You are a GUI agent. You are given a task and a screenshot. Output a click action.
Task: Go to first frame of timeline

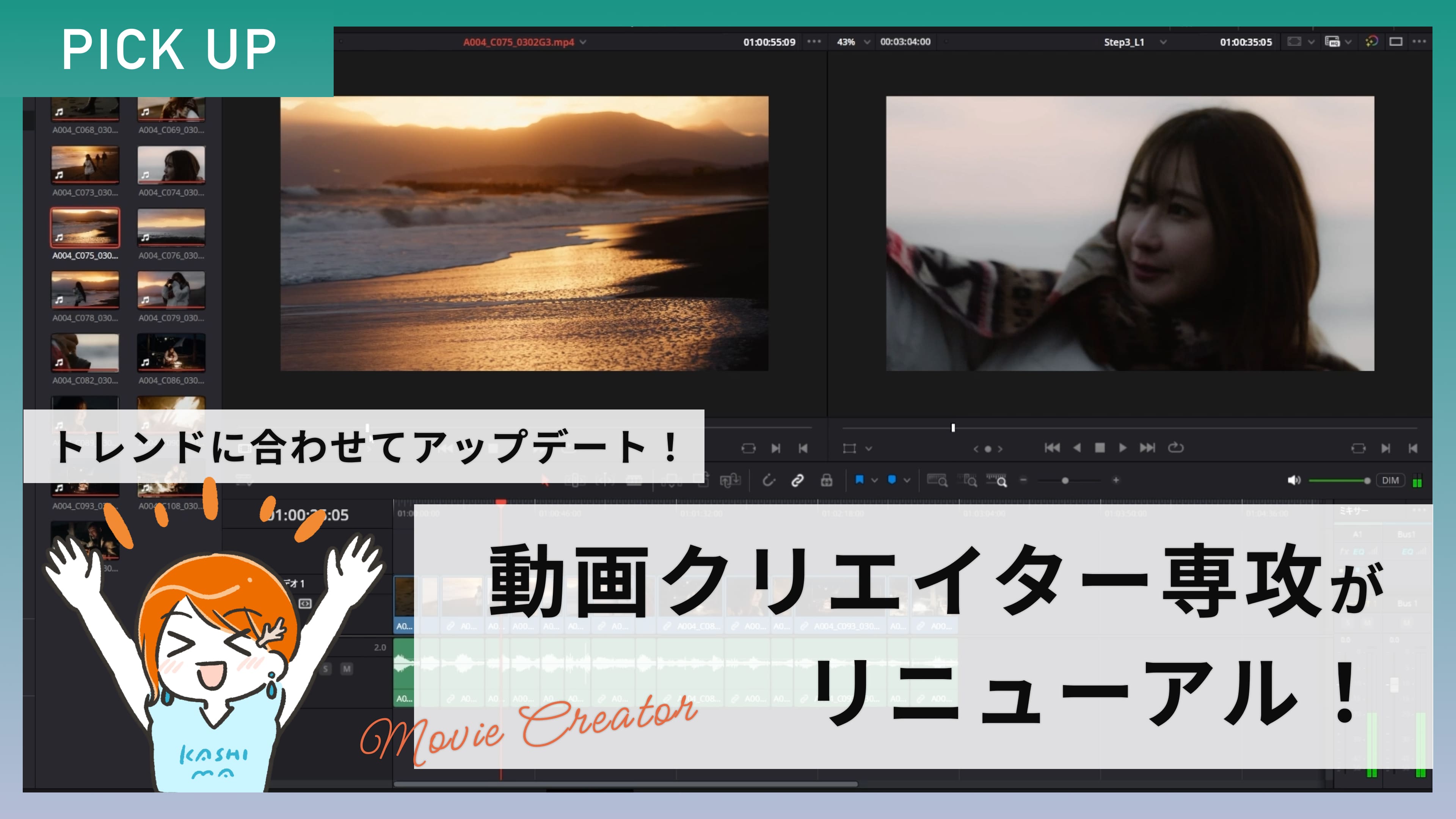pyautogui.click(x=1052, y=448)
